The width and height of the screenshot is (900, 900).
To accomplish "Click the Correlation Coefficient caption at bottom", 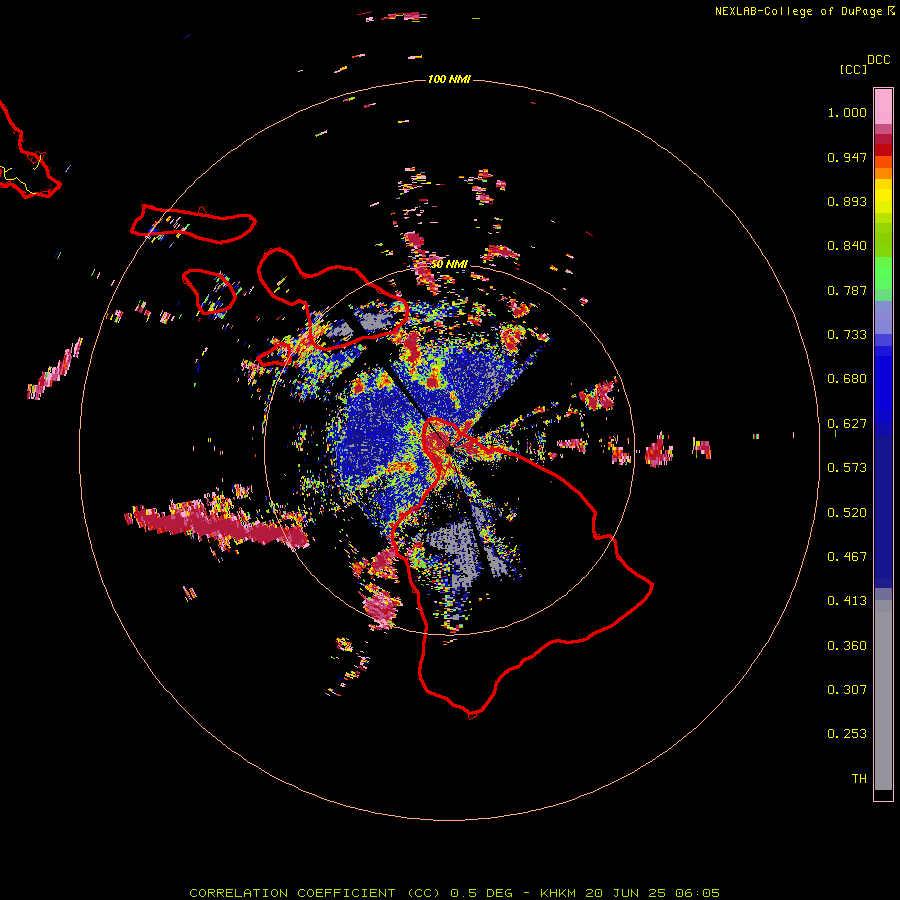I will click(x=455, y=893).
